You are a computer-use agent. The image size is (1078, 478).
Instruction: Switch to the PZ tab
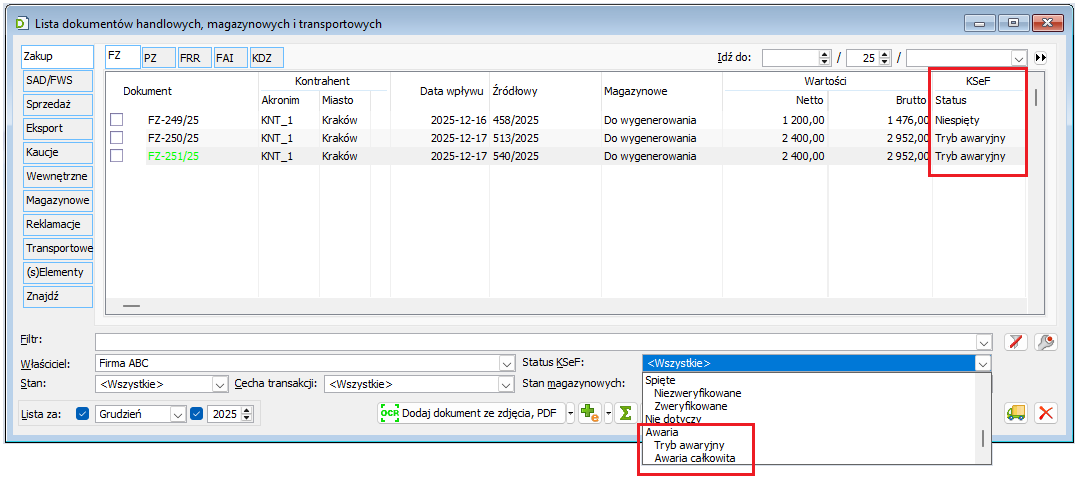pyautogui.click(x=158, y=58)
